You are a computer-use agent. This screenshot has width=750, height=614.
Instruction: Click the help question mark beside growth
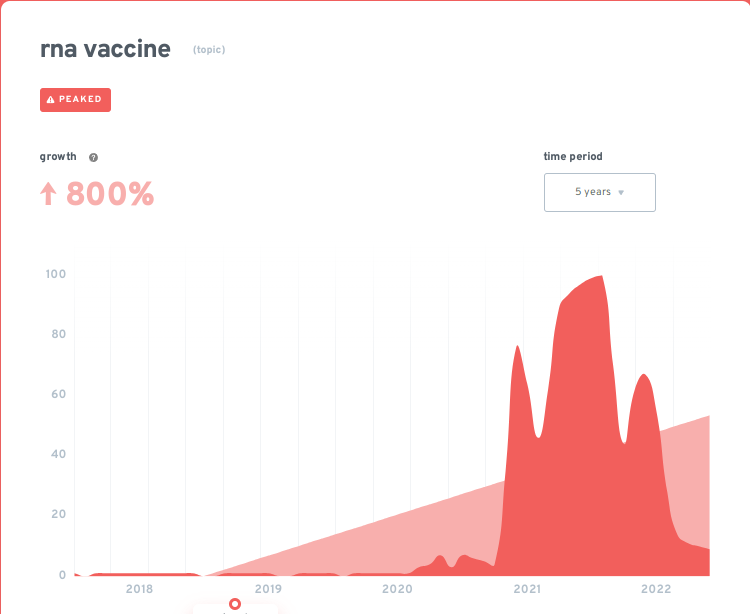[x=93, y=157]
